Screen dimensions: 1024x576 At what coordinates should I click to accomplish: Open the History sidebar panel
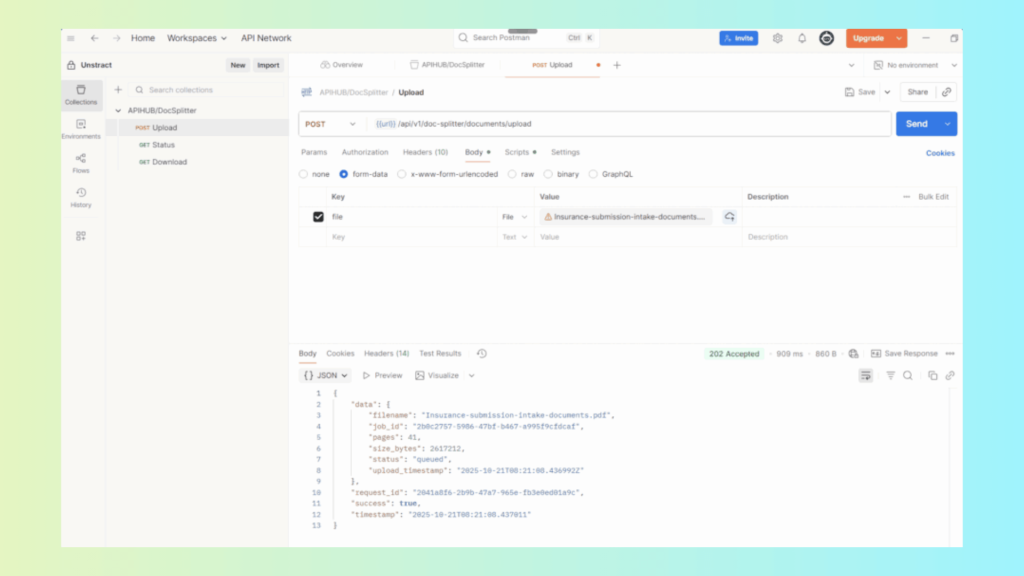tap(81, 197)
